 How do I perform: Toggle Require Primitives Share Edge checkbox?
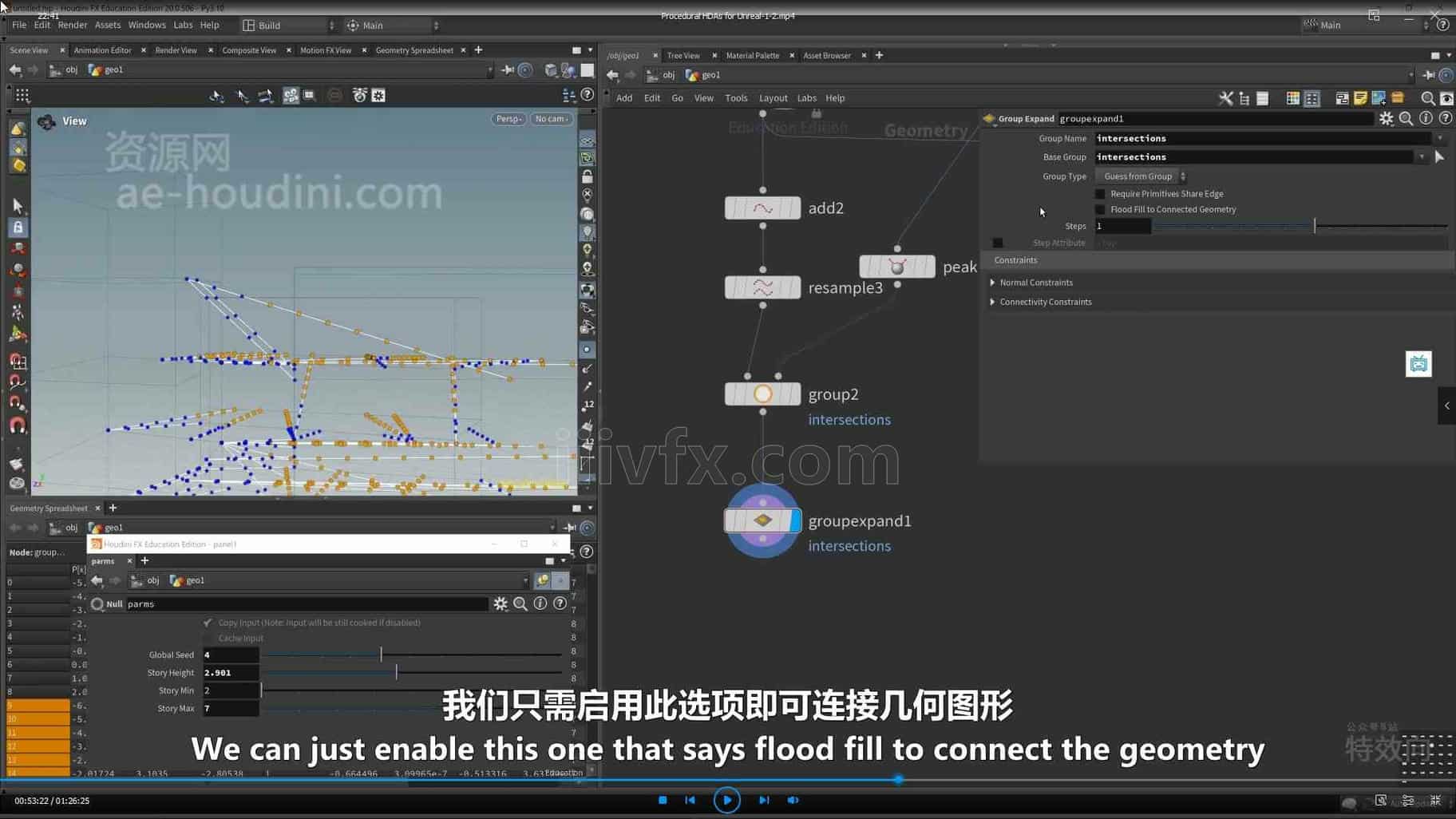point(1100,194)
